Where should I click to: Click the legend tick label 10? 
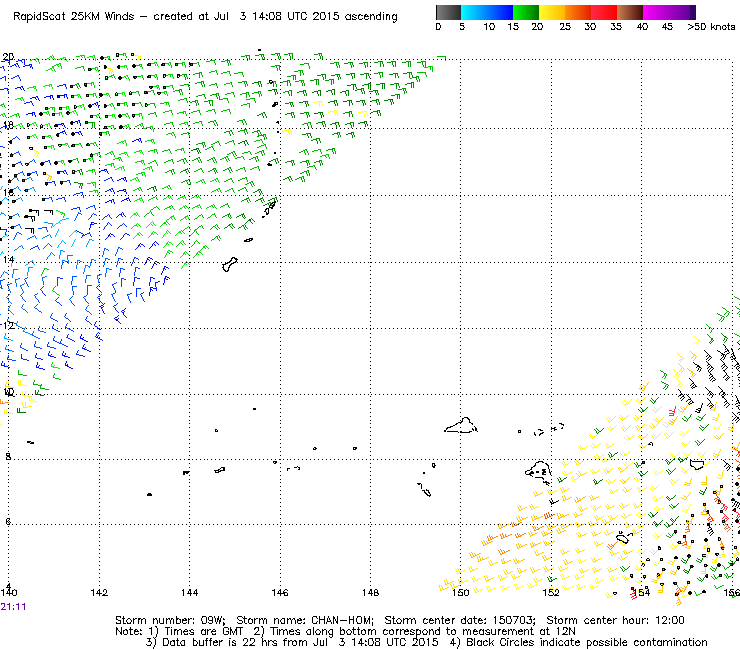(x=489, y=27)
